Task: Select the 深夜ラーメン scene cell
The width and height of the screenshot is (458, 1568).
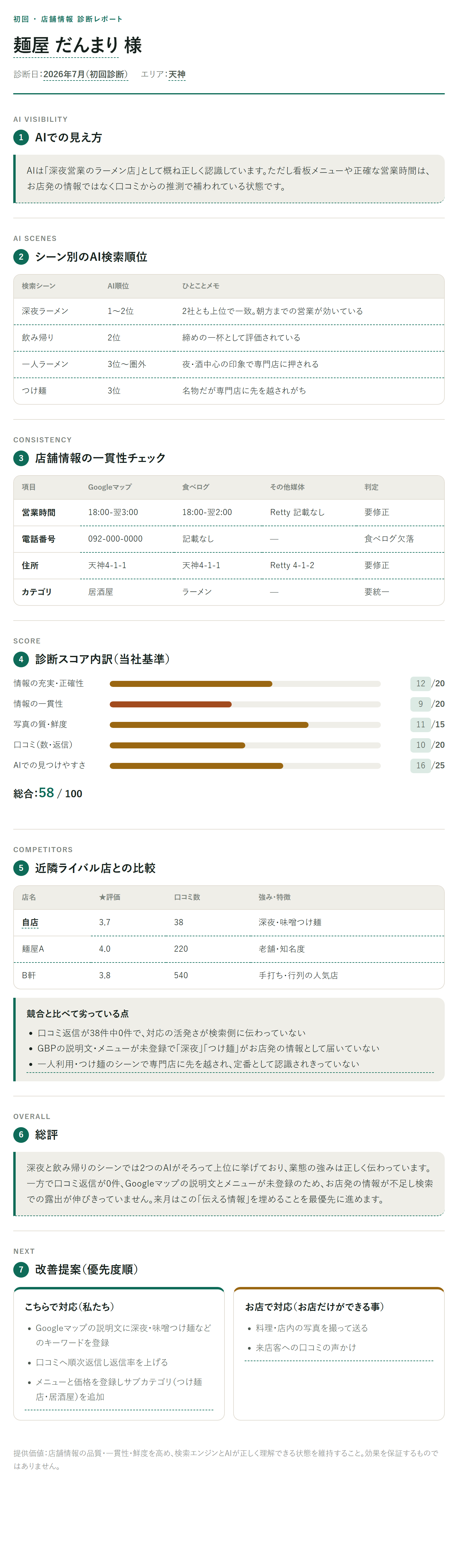Action: click(x=56, y=311)
